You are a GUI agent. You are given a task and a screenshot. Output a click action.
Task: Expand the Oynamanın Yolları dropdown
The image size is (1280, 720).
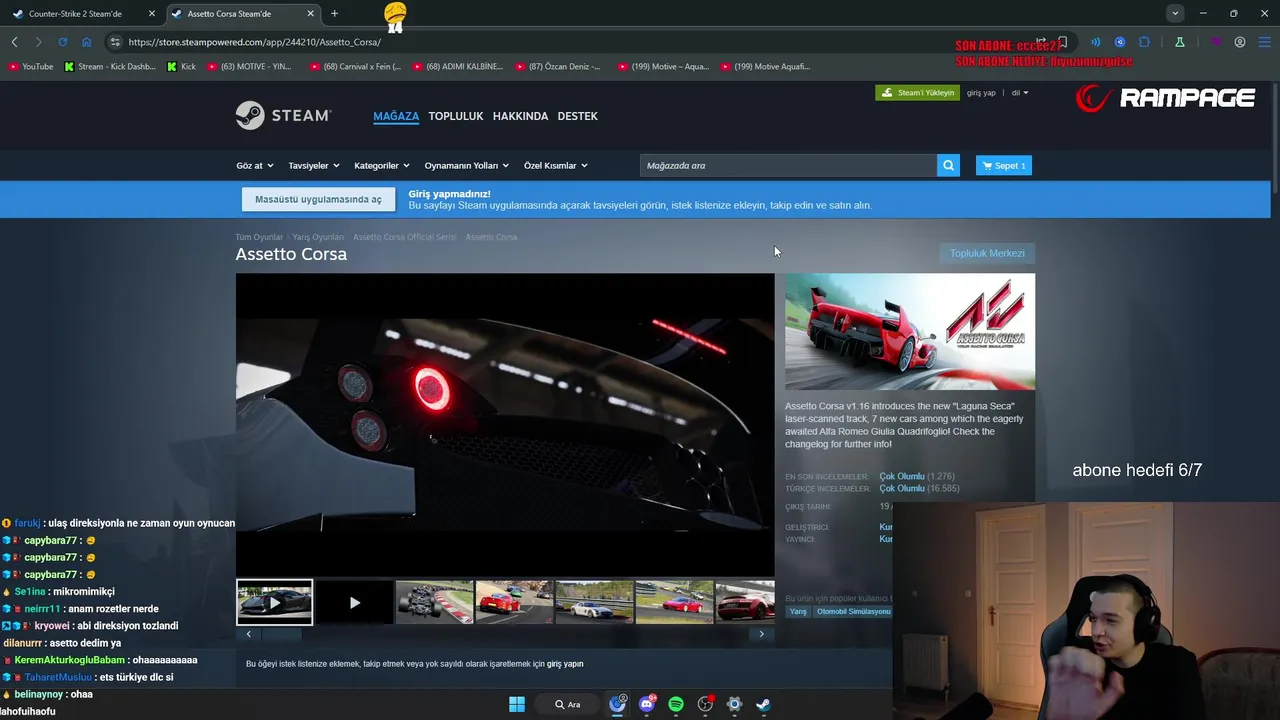click(x=467, y=165)
